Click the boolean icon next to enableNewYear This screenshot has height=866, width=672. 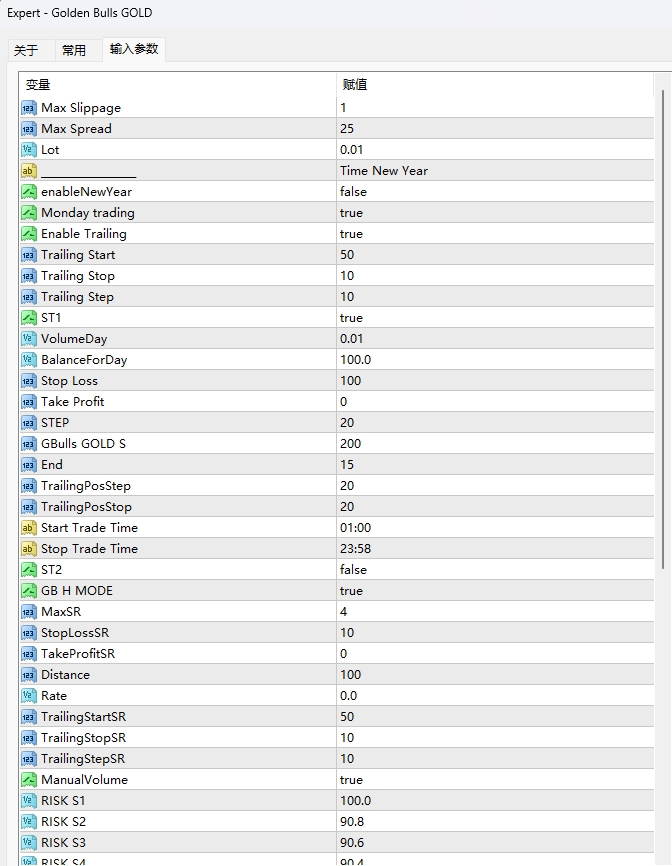pos(28,192)
